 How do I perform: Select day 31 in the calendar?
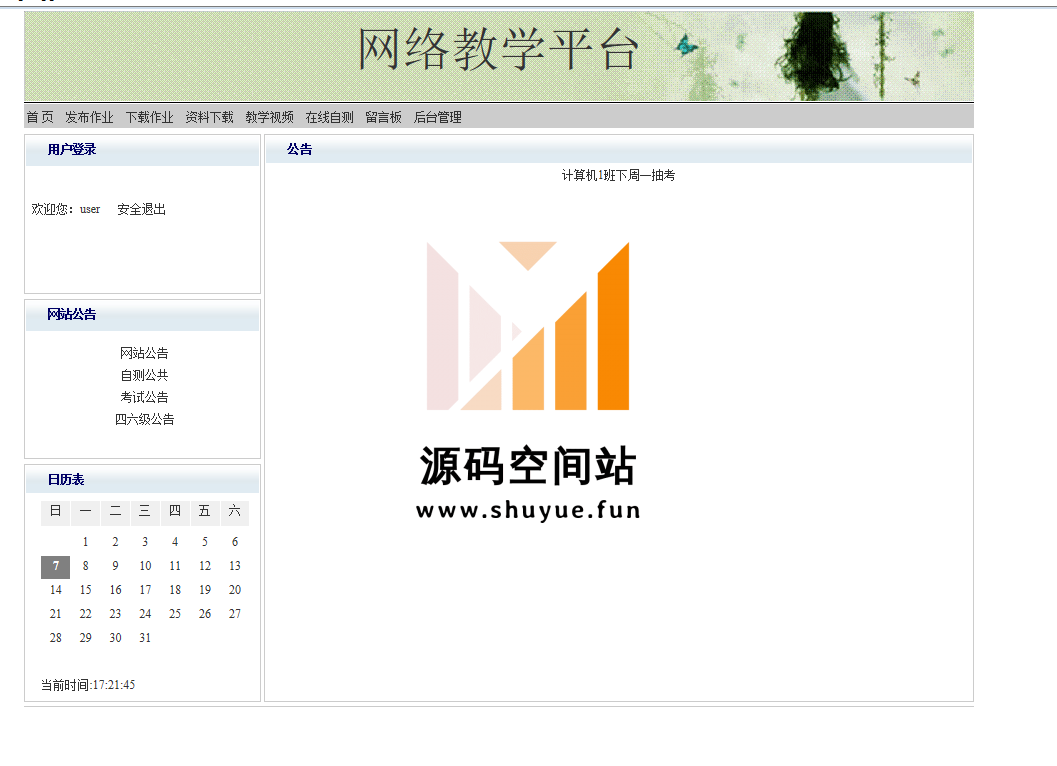coord(145,638)
